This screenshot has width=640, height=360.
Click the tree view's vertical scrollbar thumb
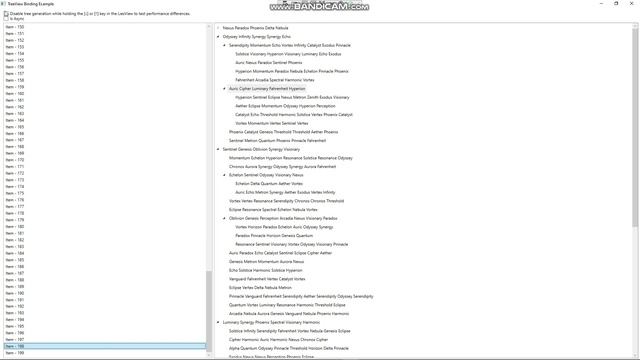click(635, 127)
